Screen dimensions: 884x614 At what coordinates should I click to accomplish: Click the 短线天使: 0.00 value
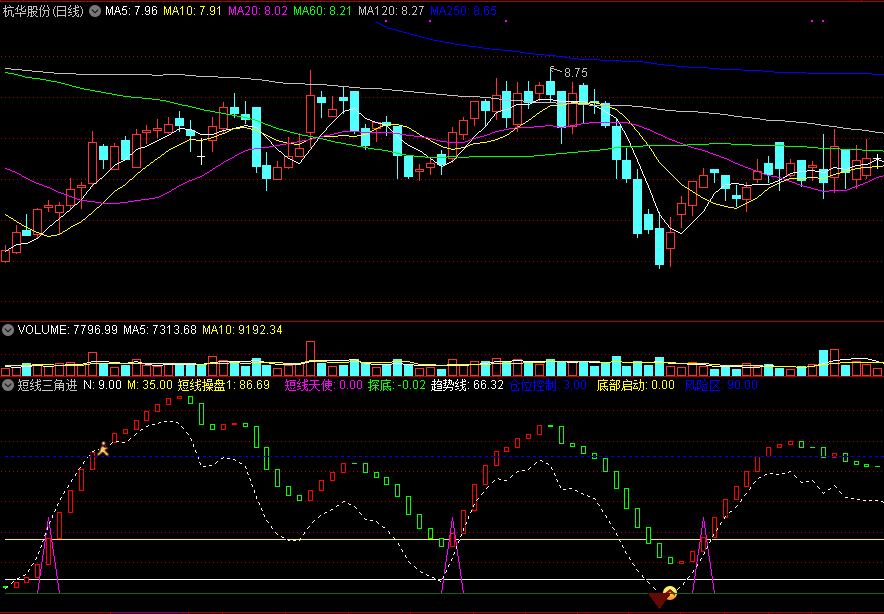[323, 385]
